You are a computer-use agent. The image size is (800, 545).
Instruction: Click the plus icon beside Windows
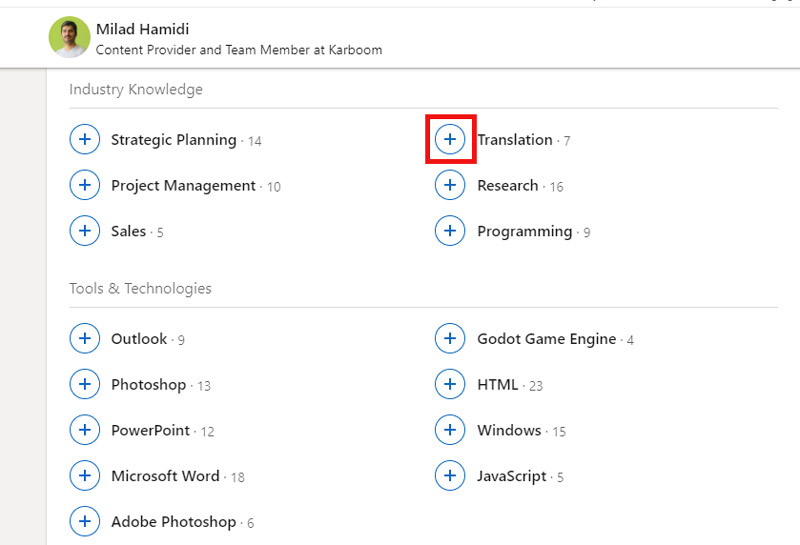450,430
